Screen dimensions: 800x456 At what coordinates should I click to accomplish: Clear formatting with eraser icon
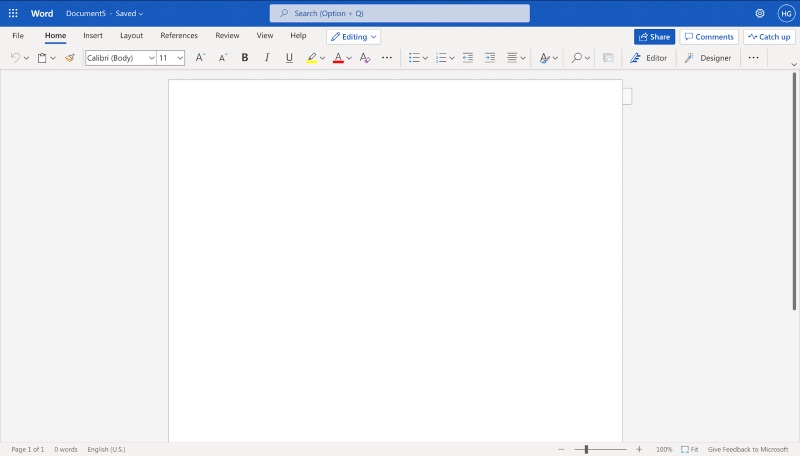tap(365, 58)
